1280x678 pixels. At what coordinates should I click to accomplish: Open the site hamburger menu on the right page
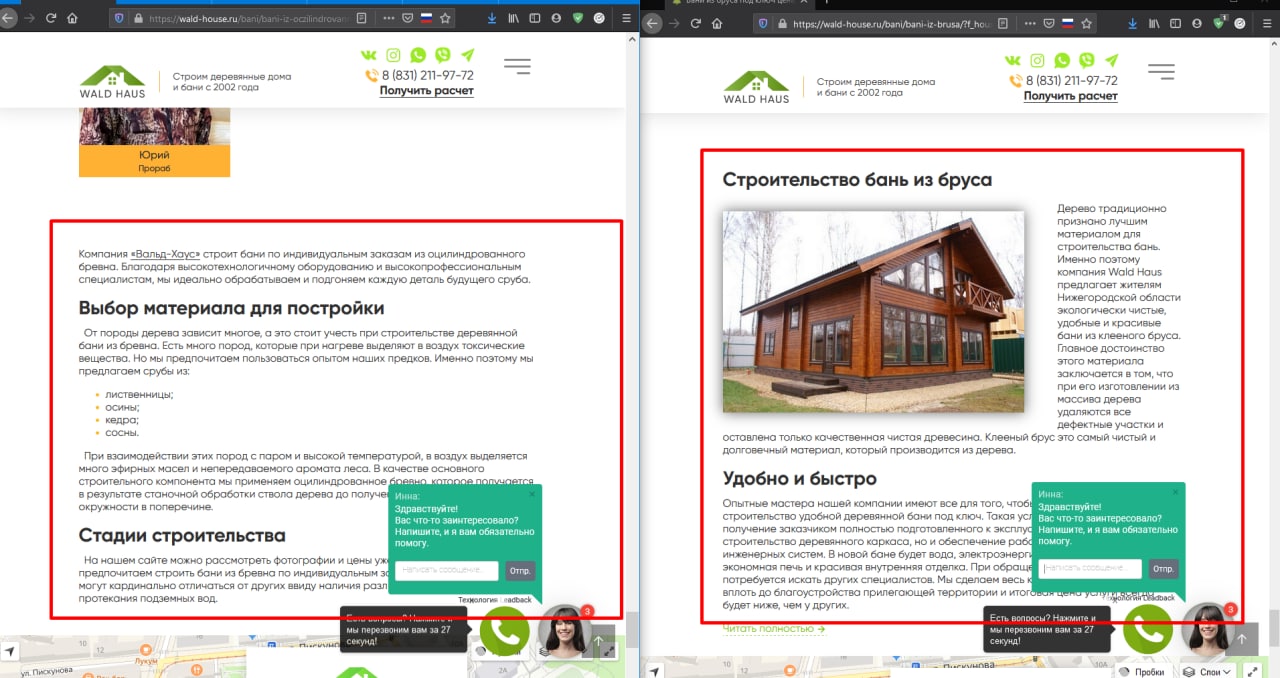coord(1161,72)
